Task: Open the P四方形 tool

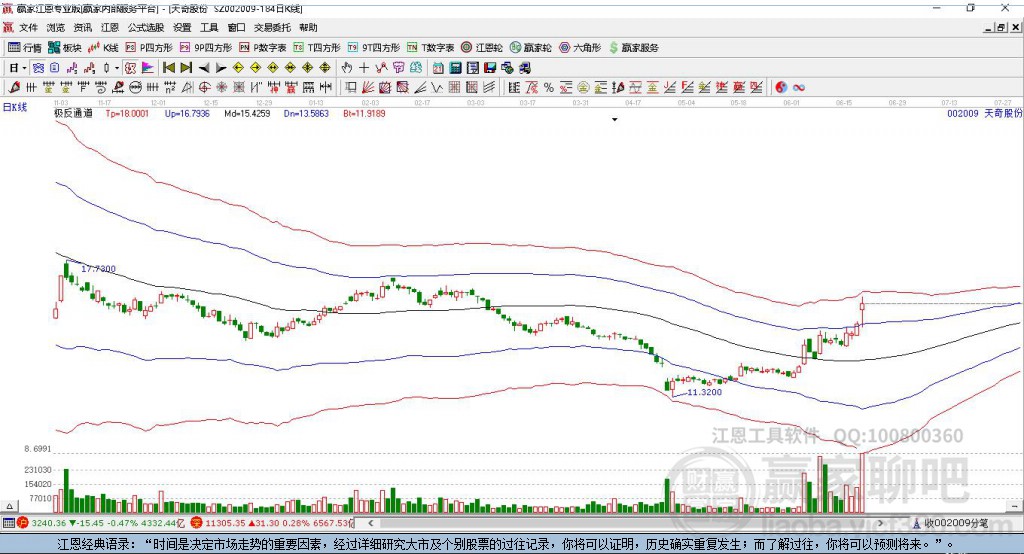Action: point(149,48)
